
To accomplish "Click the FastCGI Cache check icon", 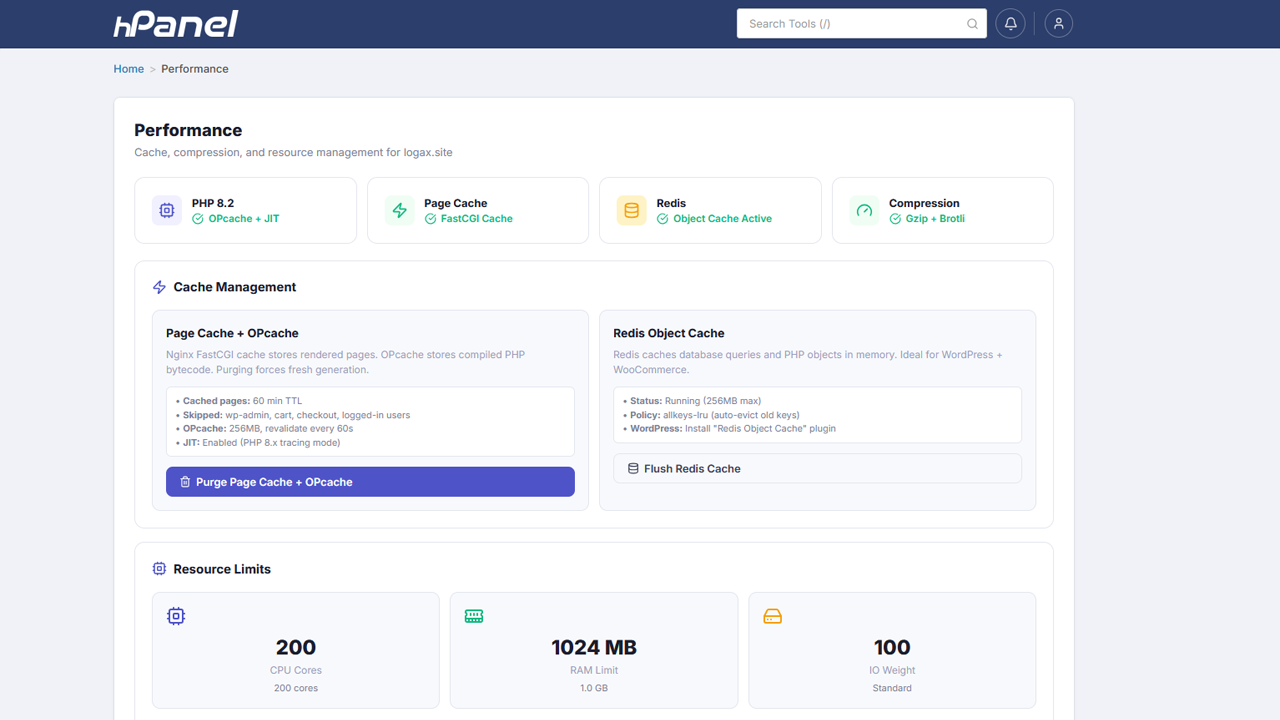I will tap(430, 219).
